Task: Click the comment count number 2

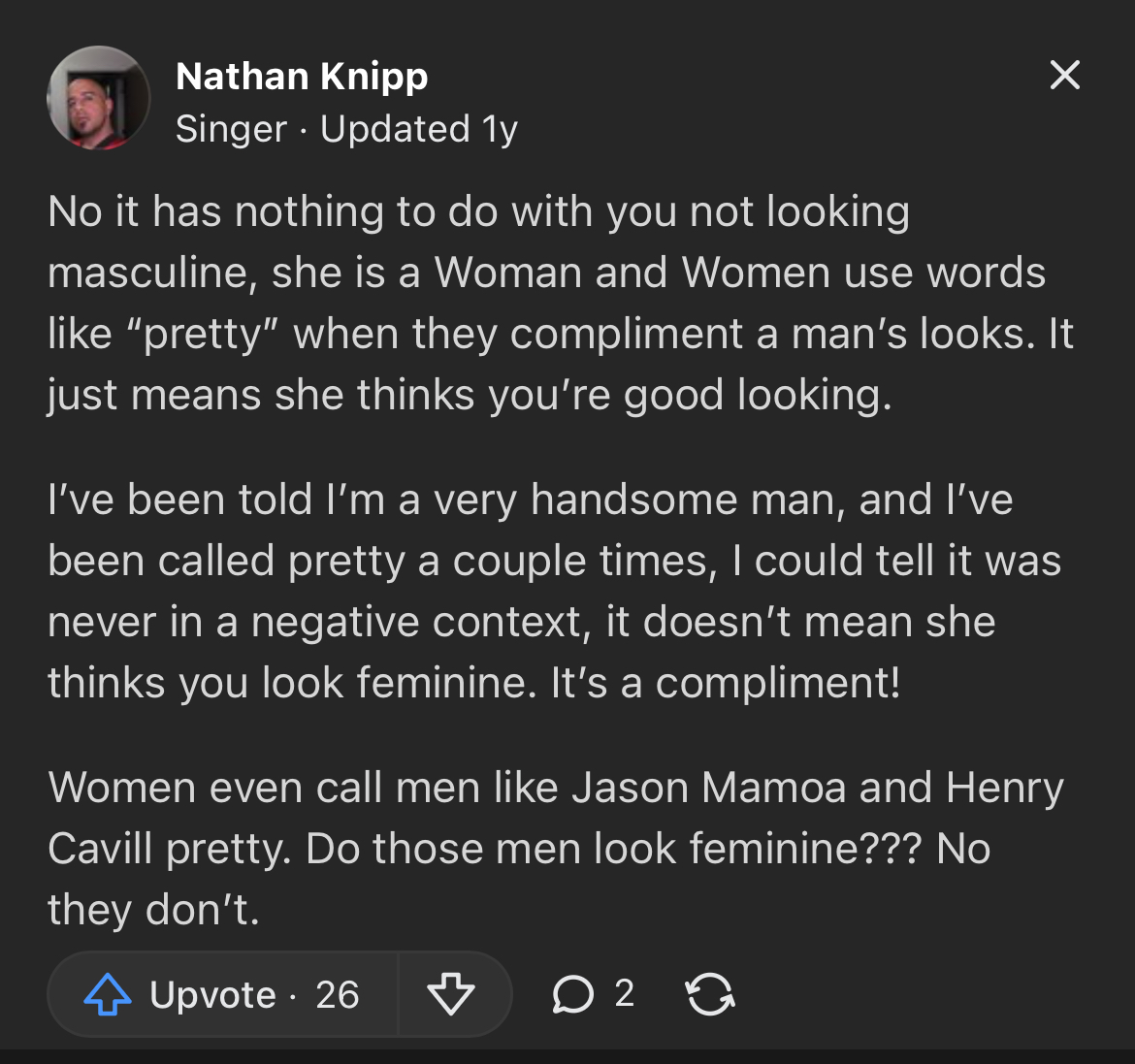Action: pos(625,993)
